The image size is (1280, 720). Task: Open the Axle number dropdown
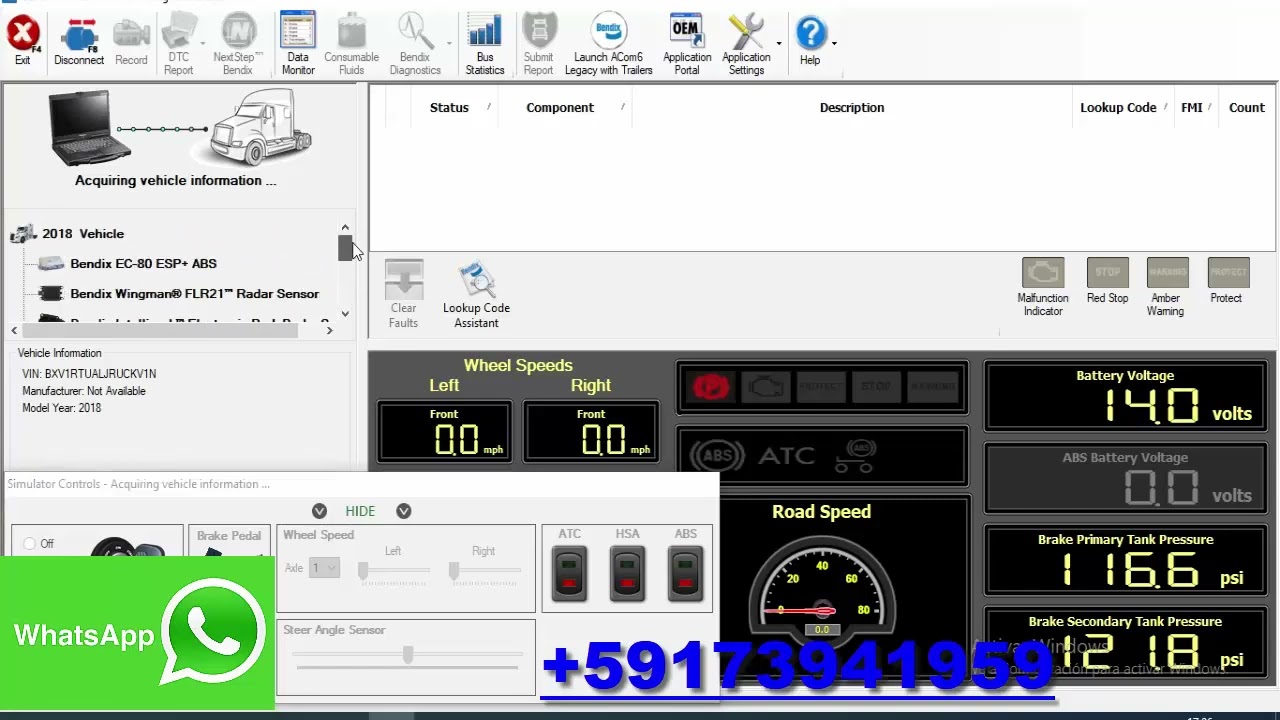(325, 568)
